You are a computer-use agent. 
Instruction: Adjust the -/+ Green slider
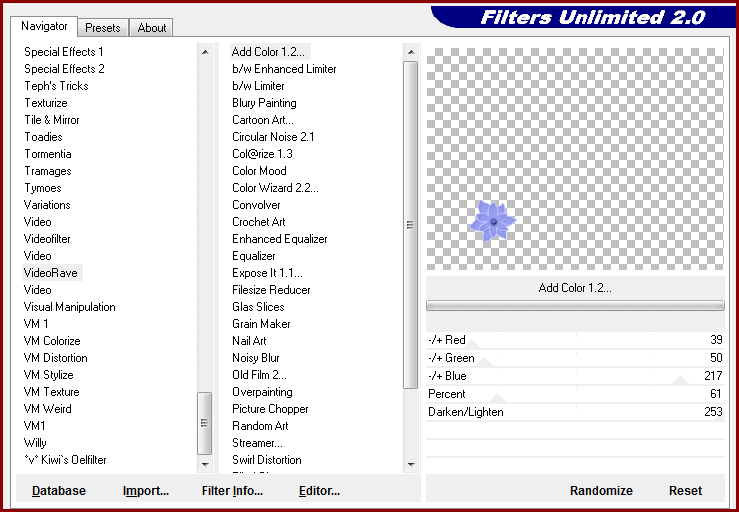pyautogui.click(x=575, y=358)
